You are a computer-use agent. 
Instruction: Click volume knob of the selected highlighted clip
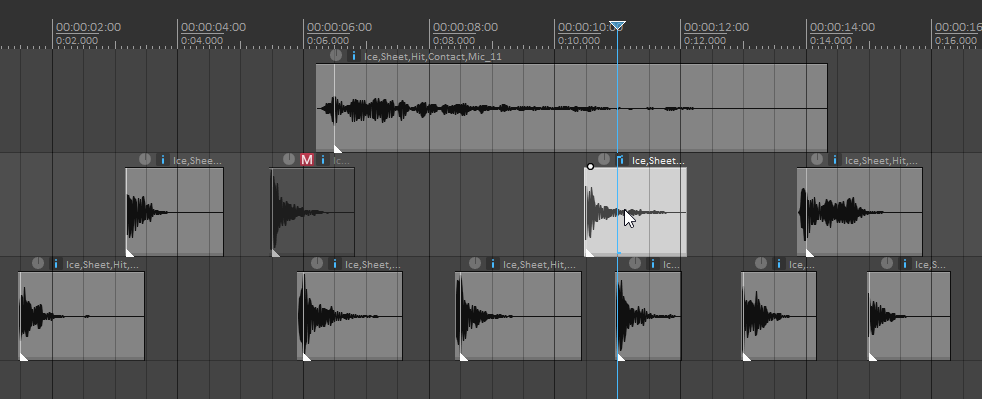(604, 159)
